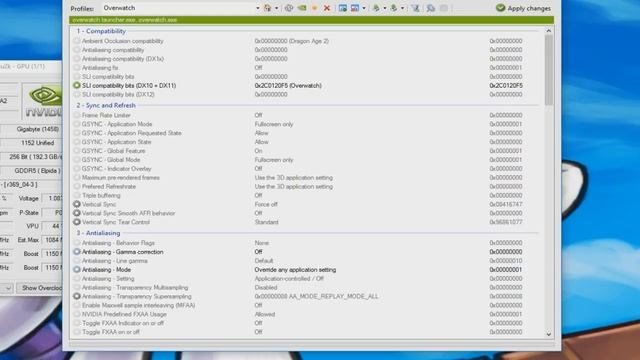Select the Ambient Occlusion compatibility setting

pos(122,41)
